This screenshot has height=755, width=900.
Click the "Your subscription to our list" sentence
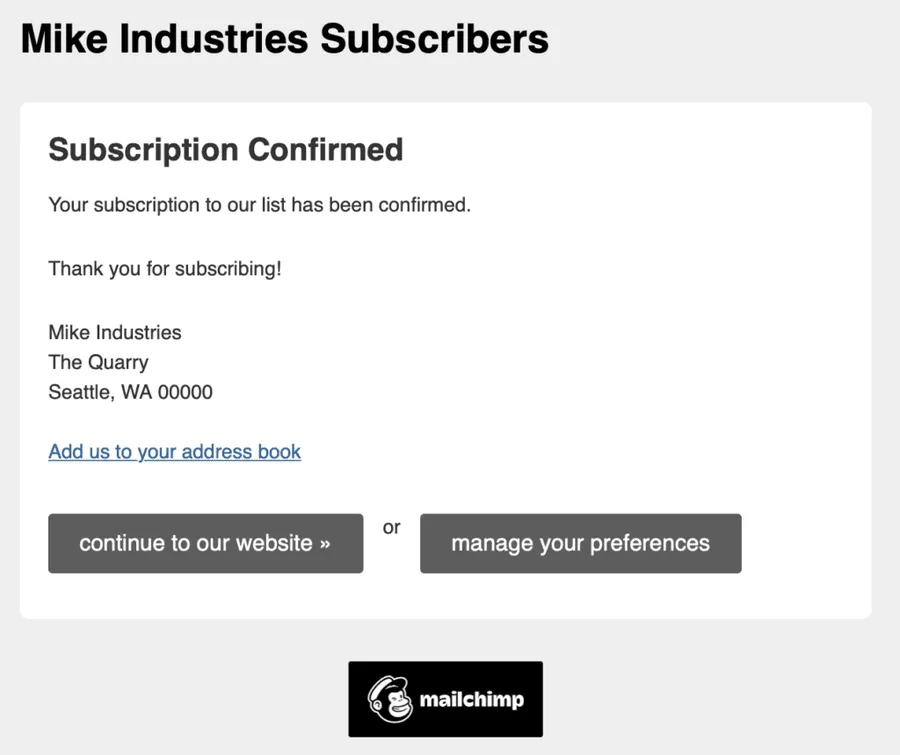click(x=259, y=205)
